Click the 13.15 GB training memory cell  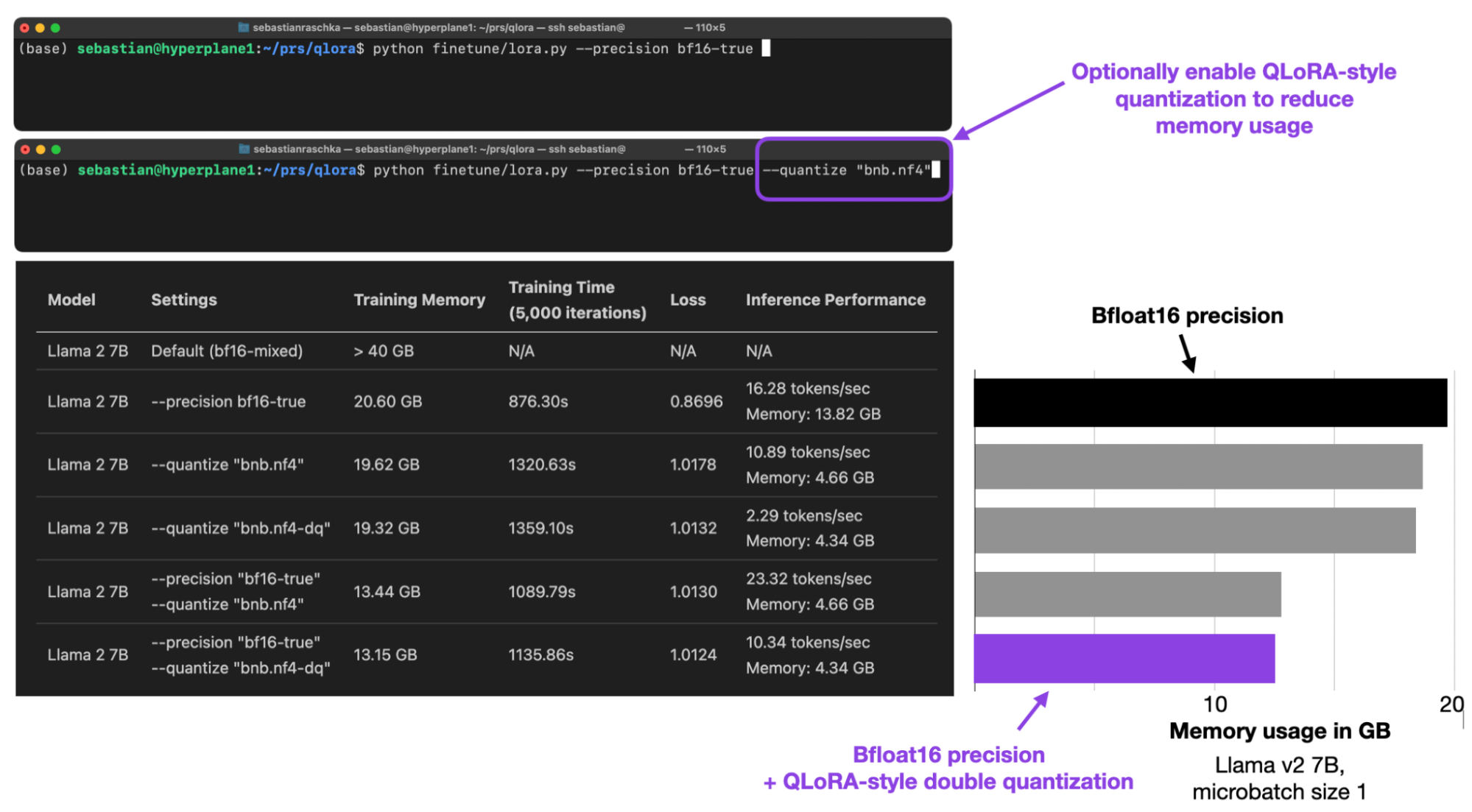pyautogui.click(x=385, y=654)
